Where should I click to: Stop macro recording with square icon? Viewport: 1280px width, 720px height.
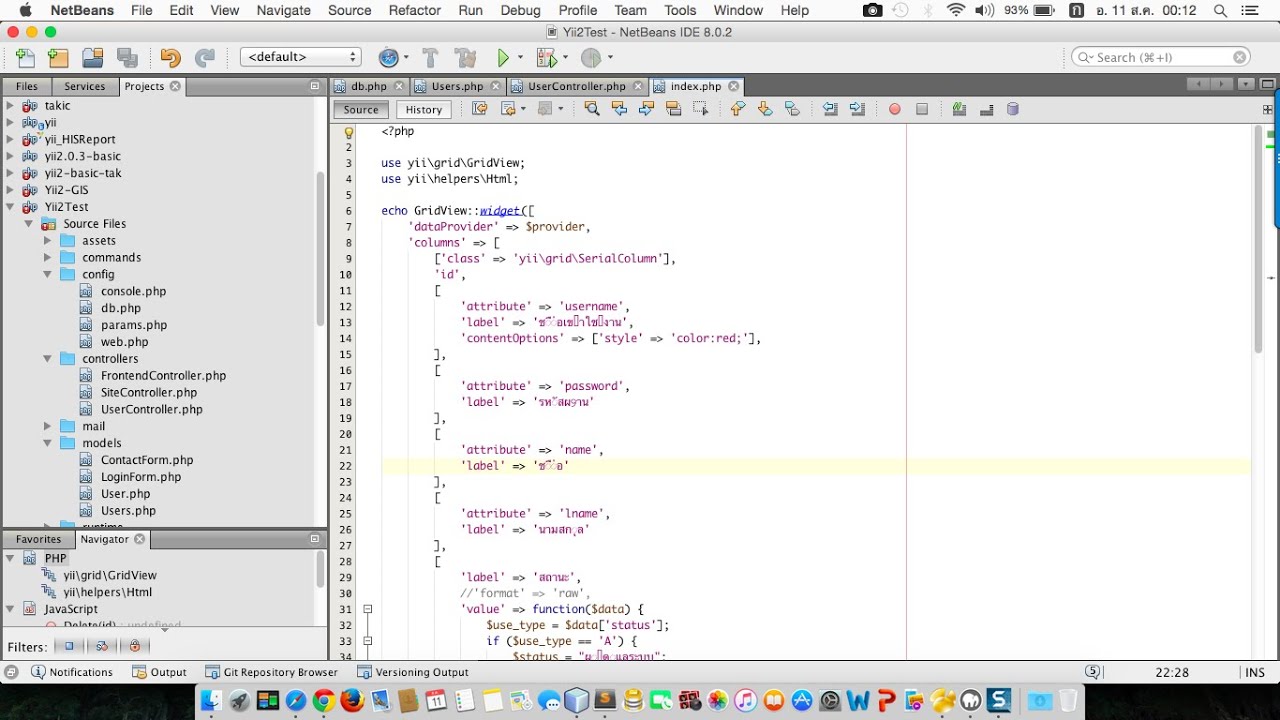click(922, 109)
